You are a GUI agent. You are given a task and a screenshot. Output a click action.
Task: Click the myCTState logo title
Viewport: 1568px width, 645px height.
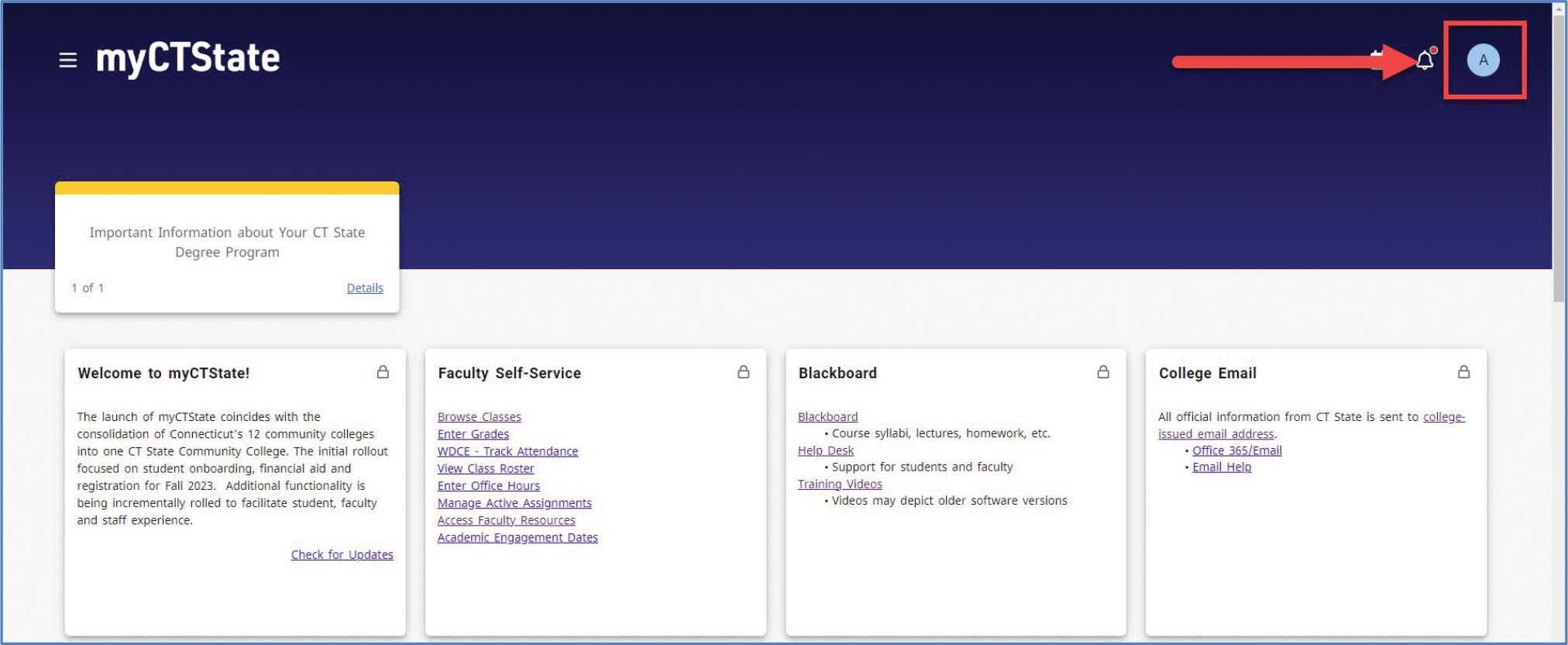click(187, 59)
